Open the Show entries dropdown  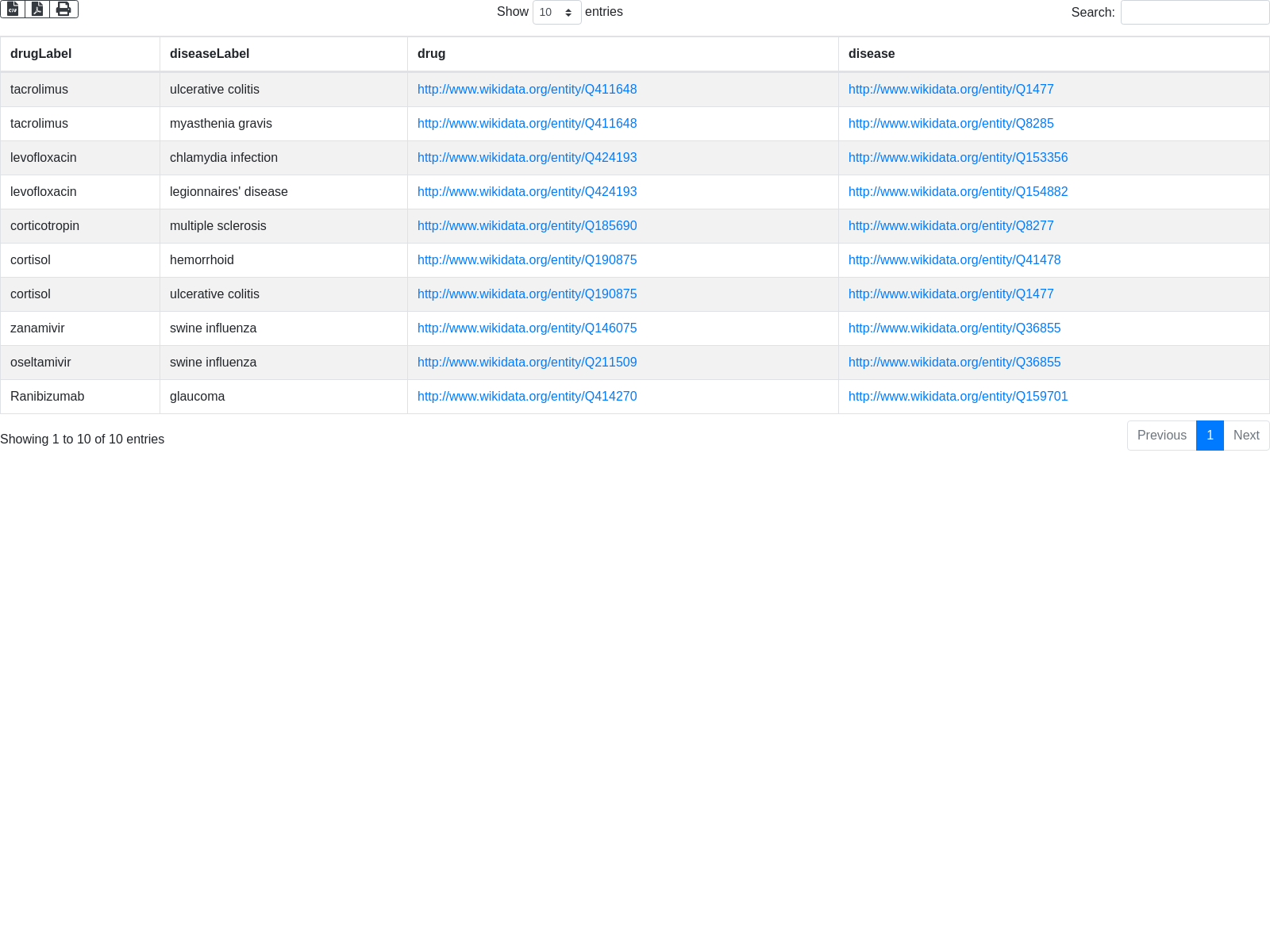556,13
